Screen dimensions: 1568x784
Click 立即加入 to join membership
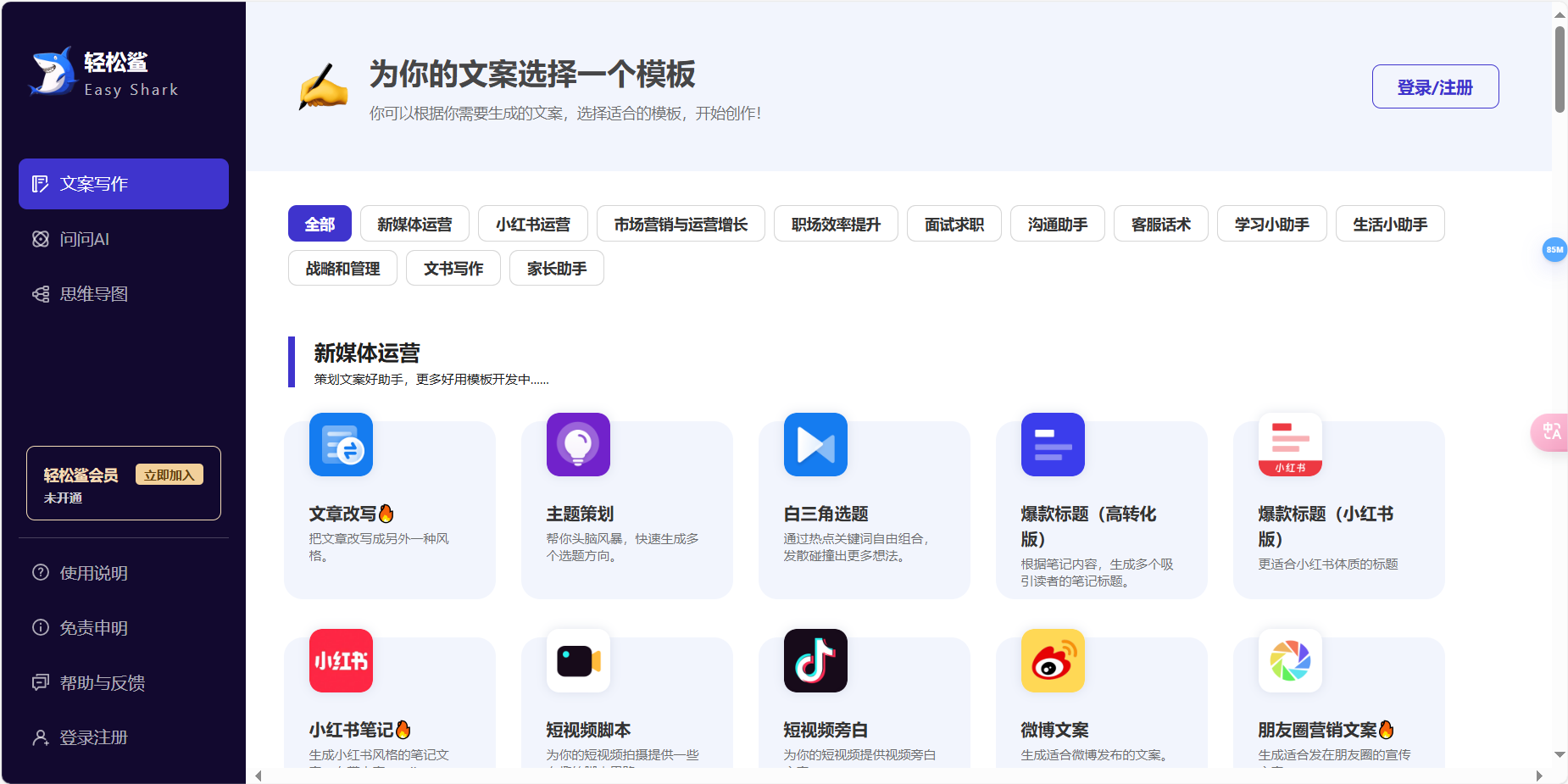click(169, 474)
